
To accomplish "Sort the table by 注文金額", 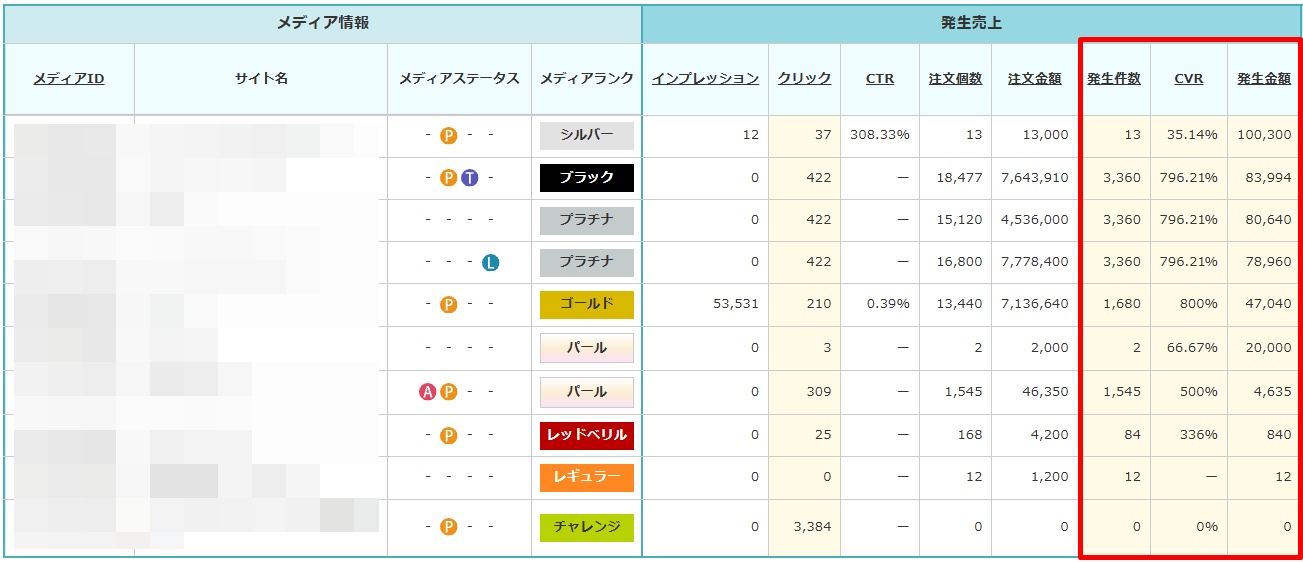I will tap(1034, 78).
